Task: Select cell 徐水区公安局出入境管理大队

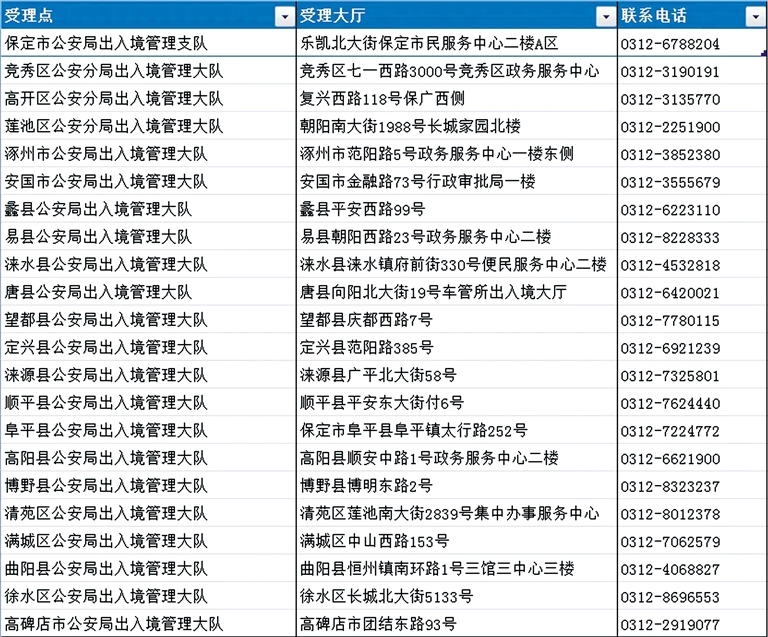Action: click(x=148, y=596)
